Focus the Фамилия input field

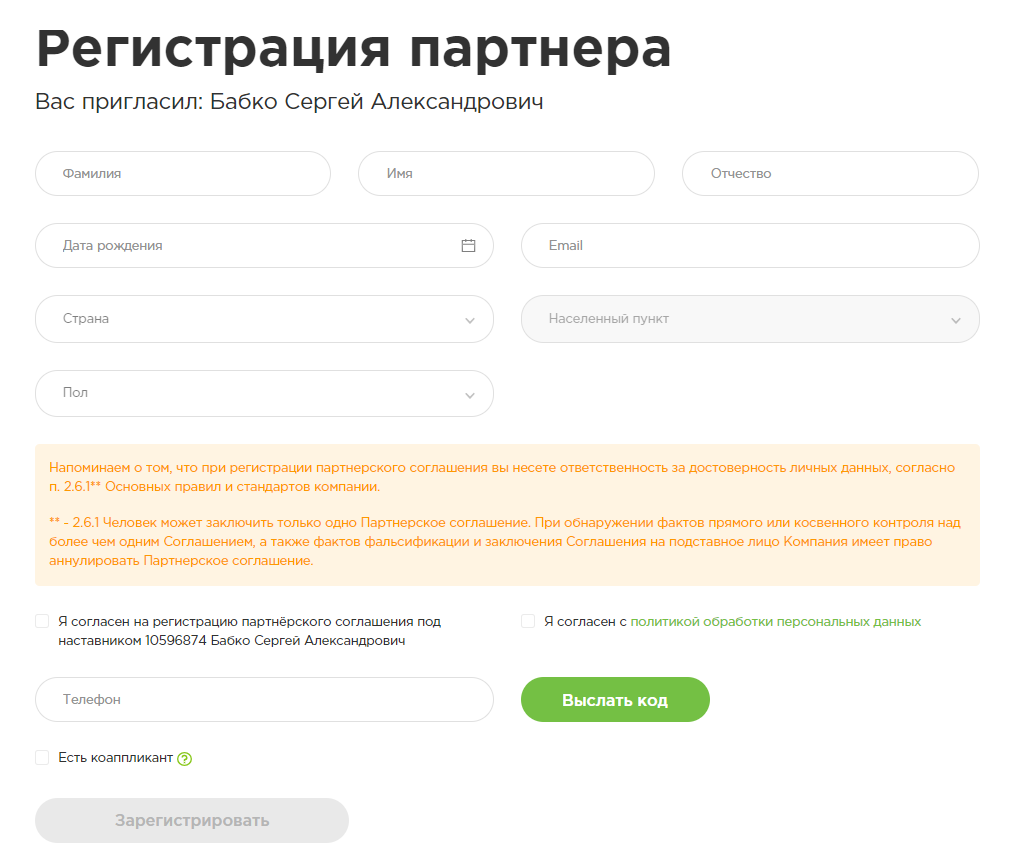[183, 174]
